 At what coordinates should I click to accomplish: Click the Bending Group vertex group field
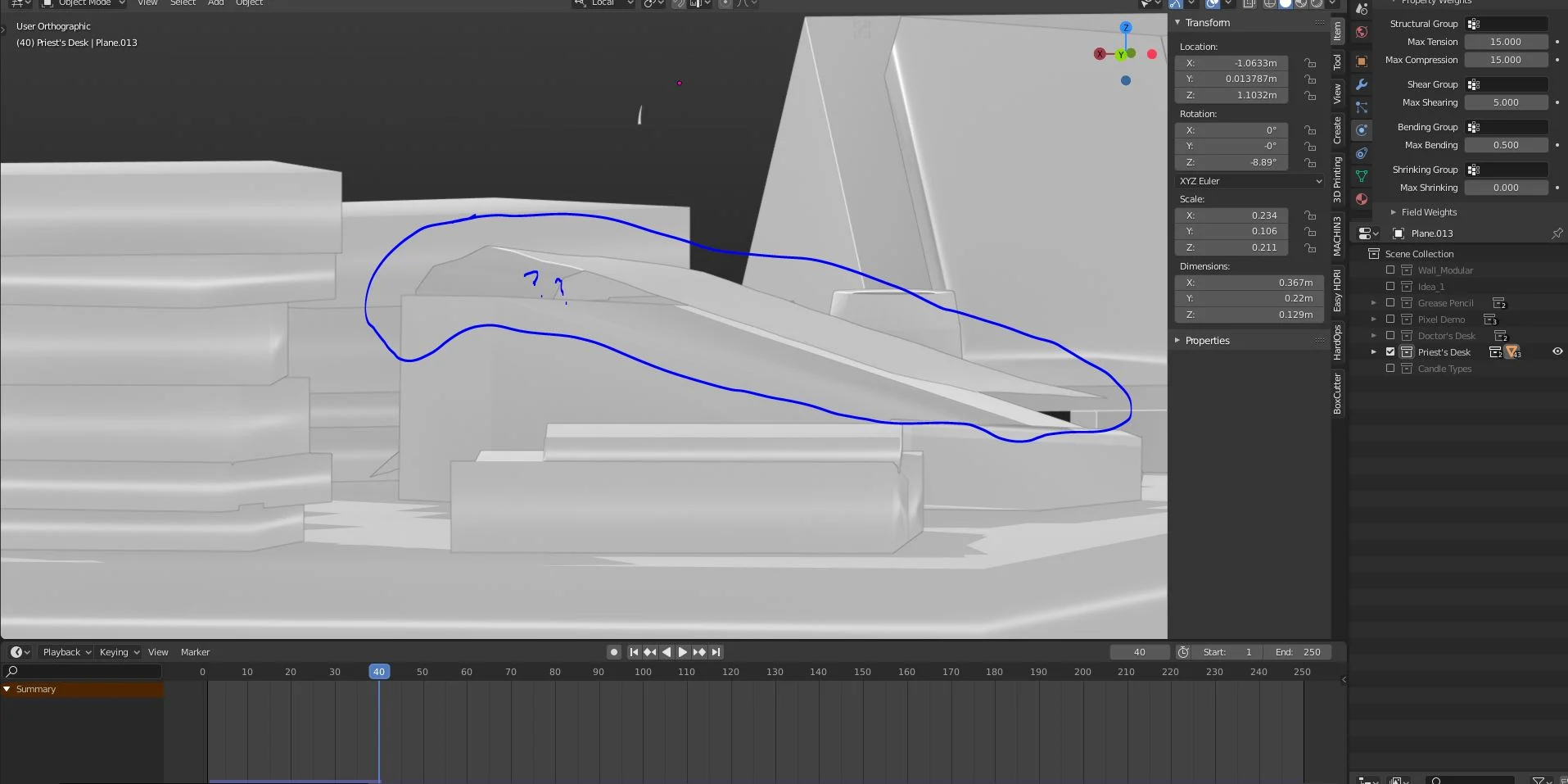[x=1507, y=127]
